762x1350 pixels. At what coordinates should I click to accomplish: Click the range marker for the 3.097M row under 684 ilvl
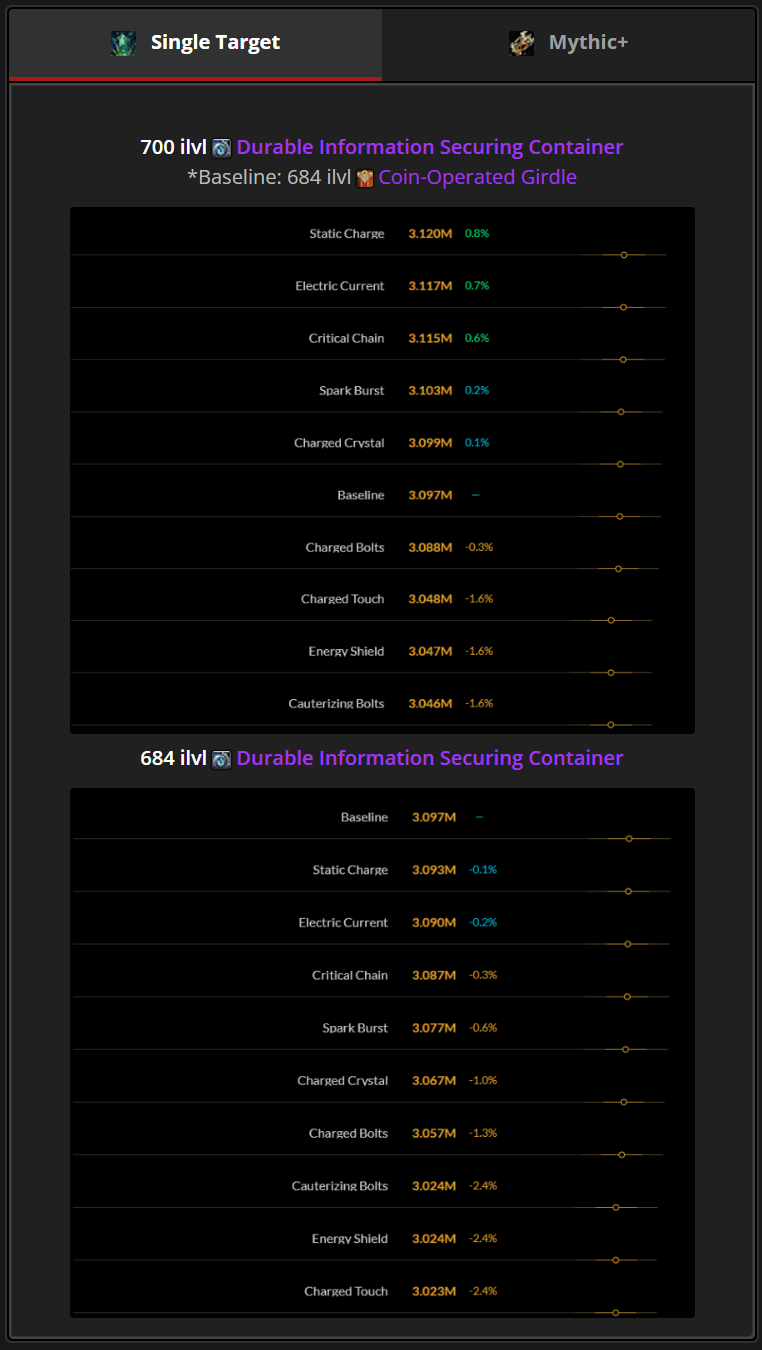[629, 838]
